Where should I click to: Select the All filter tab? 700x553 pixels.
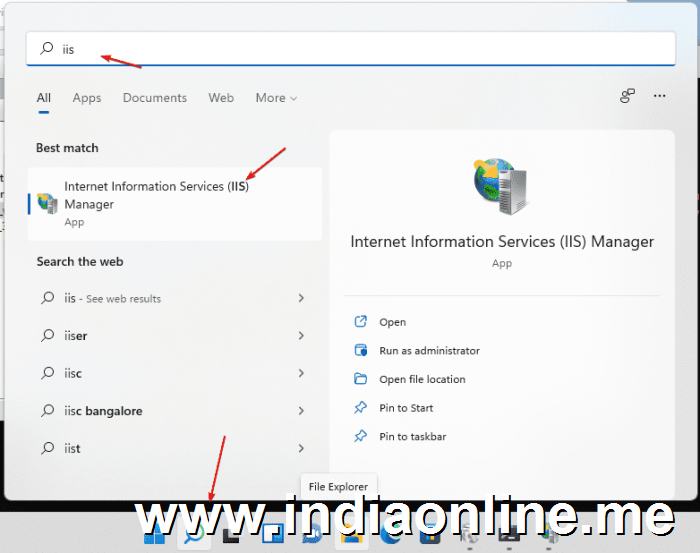[x=44, y=98]
